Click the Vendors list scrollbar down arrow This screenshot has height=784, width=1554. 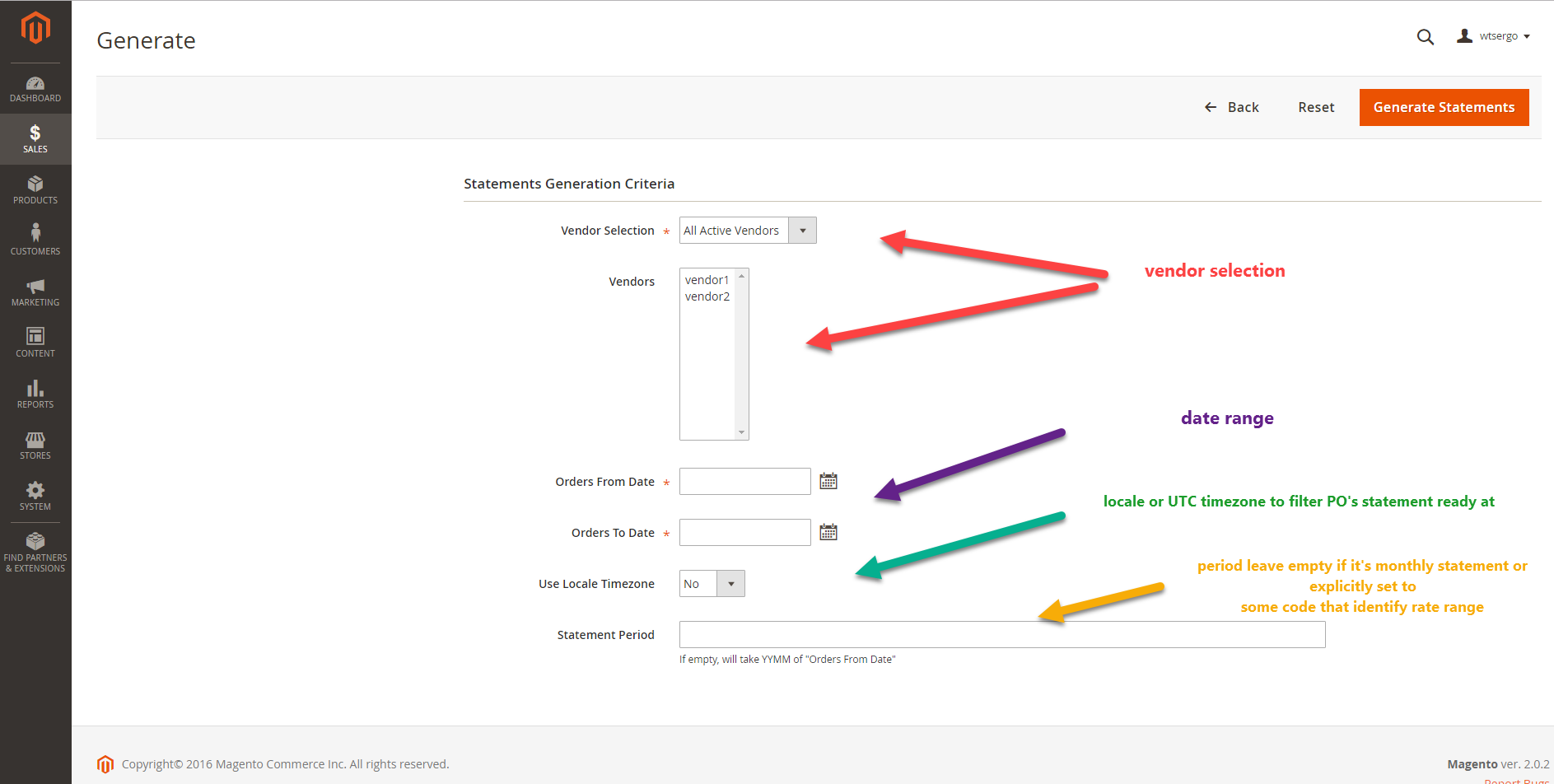(x=741, y=432)
